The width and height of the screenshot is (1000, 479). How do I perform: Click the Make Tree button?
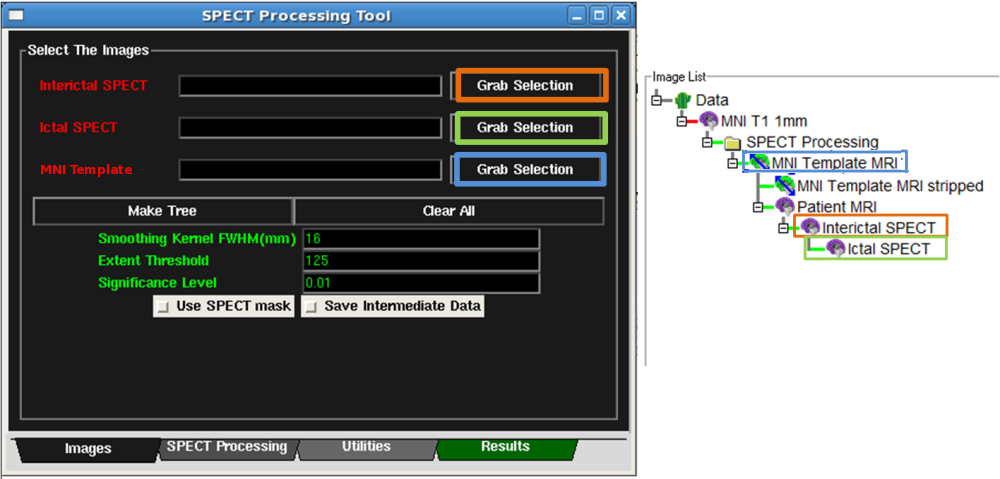[162, 211]
